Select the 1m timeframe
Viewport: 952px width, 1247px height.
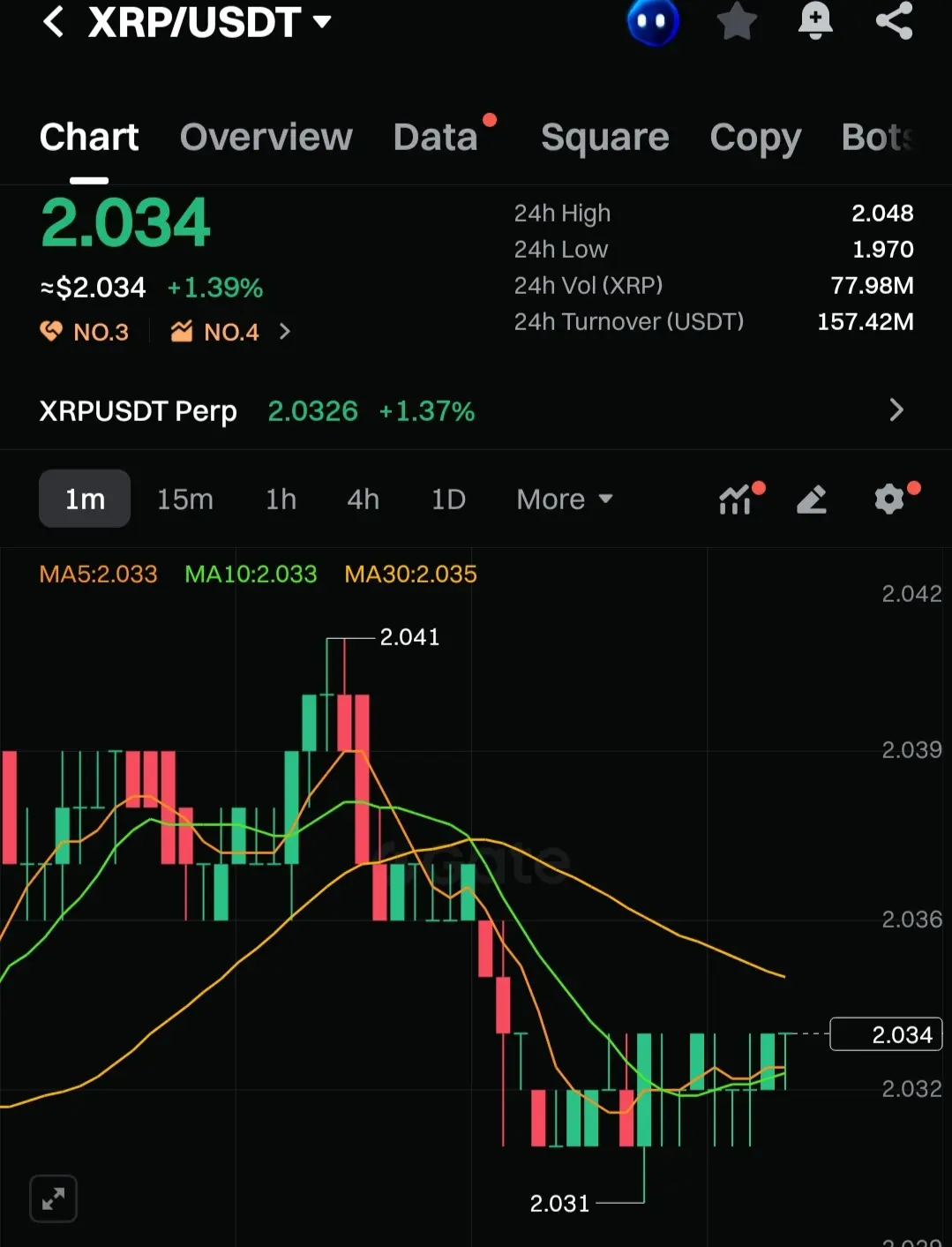[85, 499]
